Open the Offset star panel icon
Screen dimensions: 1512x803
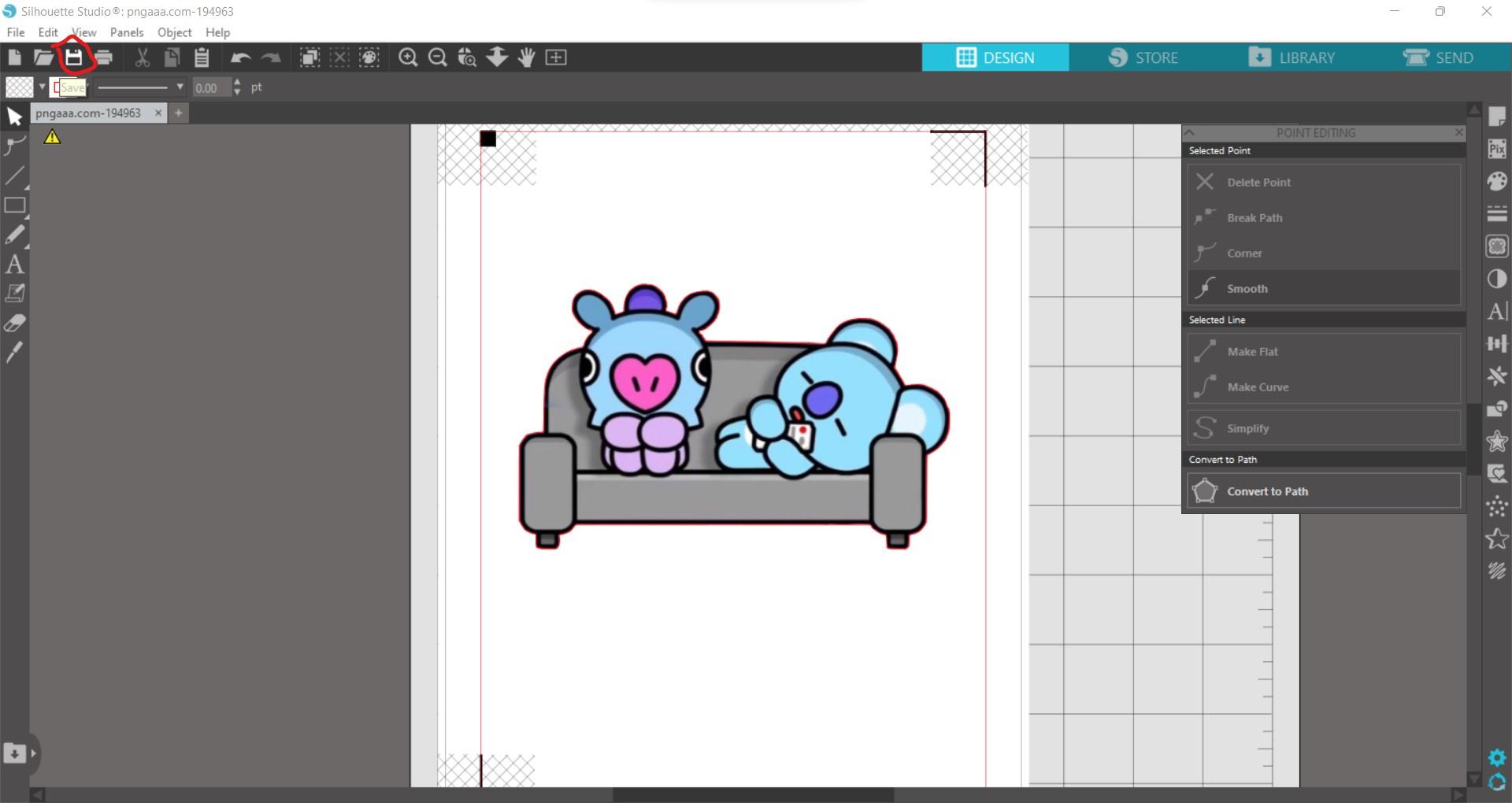pyautogui.click(x=1497, y=441)
